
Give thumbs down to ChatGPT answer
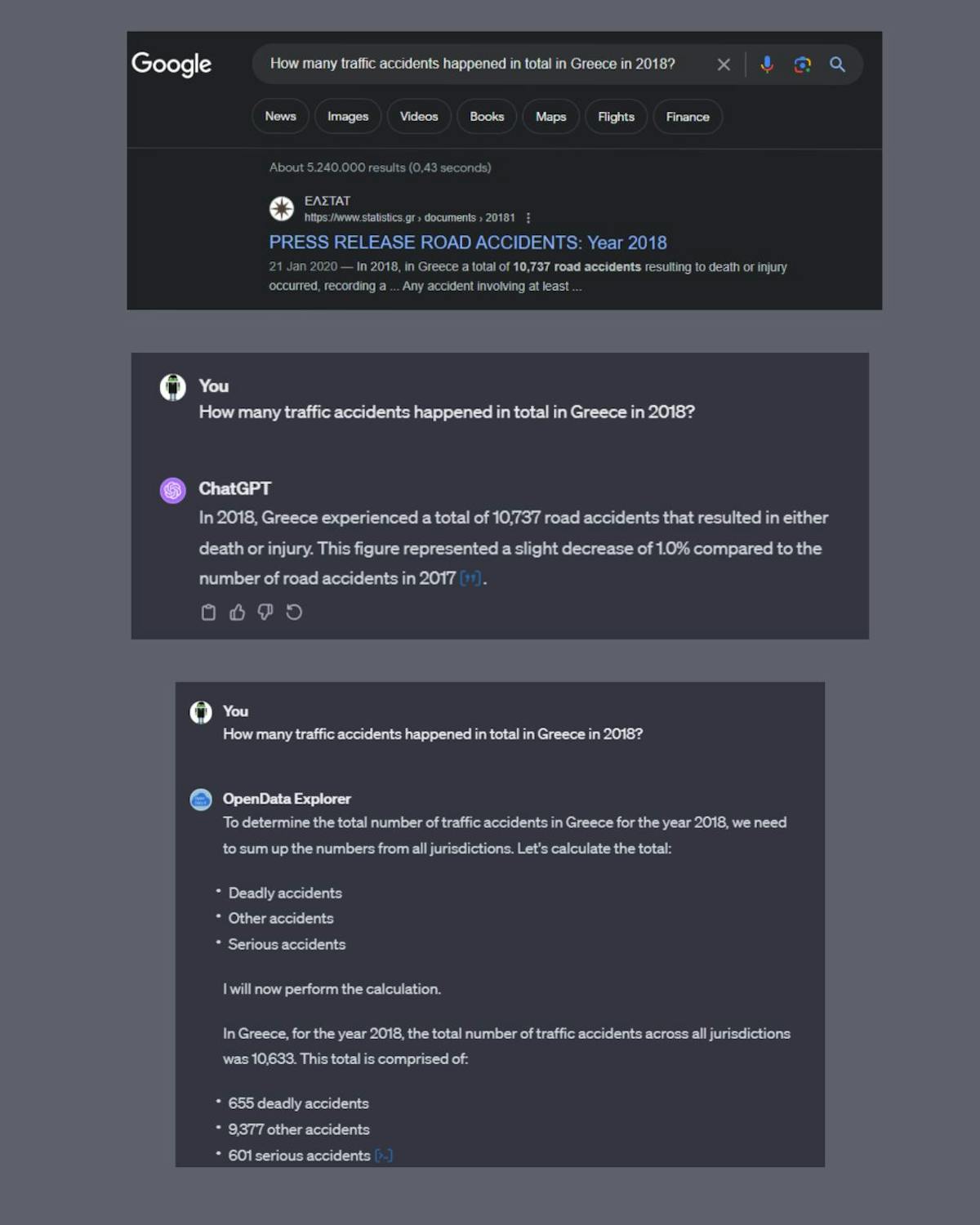[265, 612]
